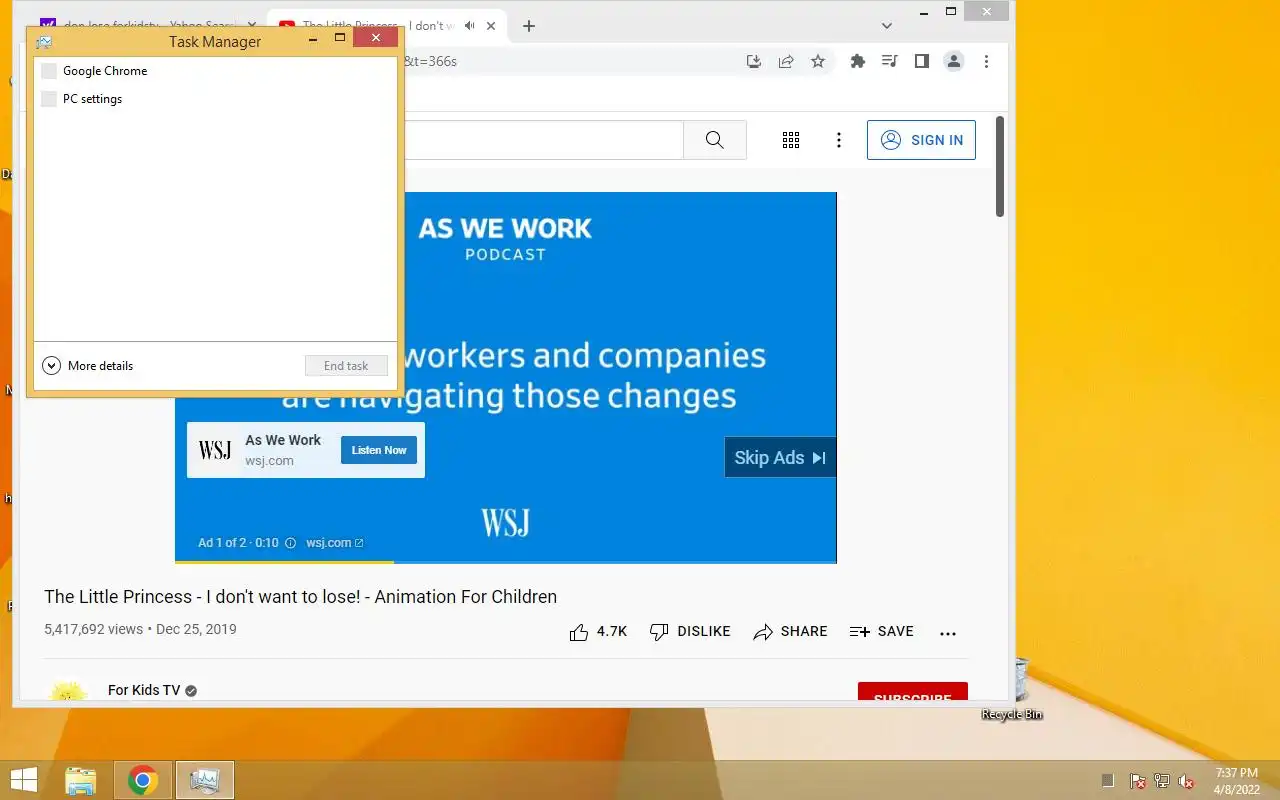Screen dimensions: 1280x800
Task: Select PC settings in Task Manager list
Action: 216,99
